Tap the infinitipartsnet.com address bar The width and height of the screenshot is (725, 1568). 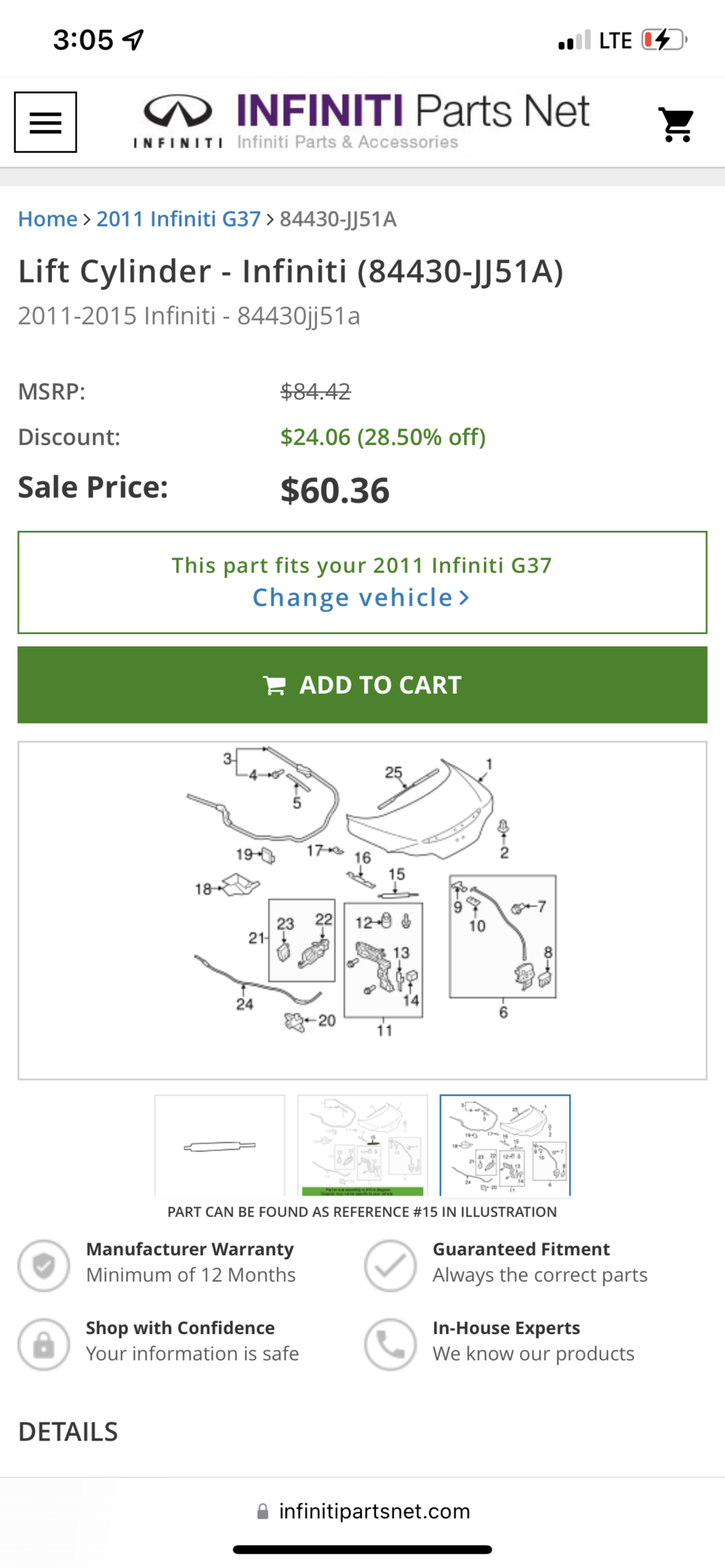click(x=362, y=1511)
